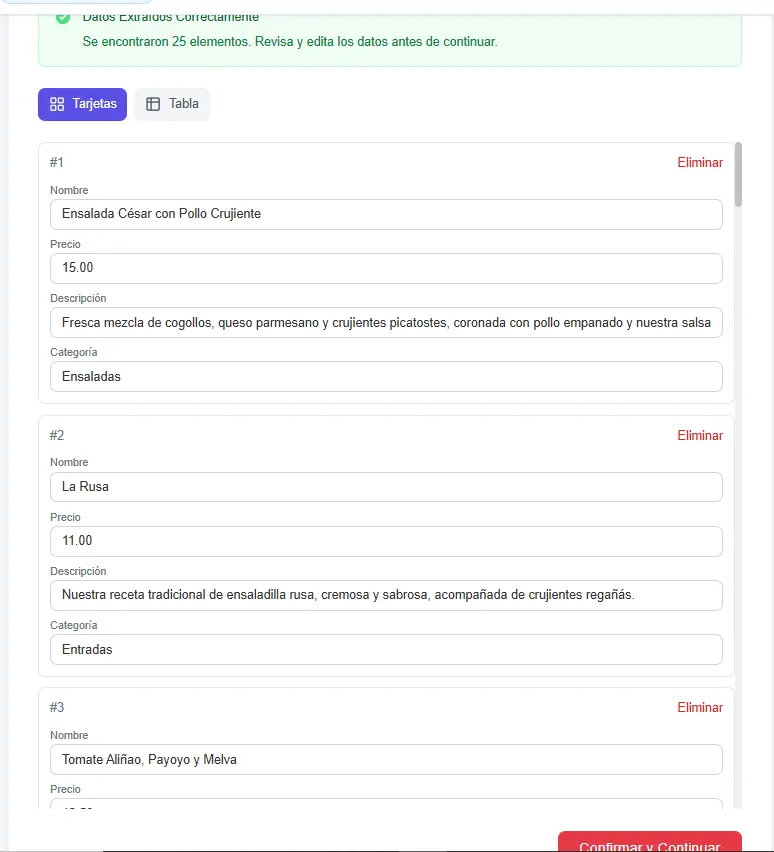Screen dimensions: 774x852
Task: Delete item #2 with Eliminar
Action: coord(699,435)
